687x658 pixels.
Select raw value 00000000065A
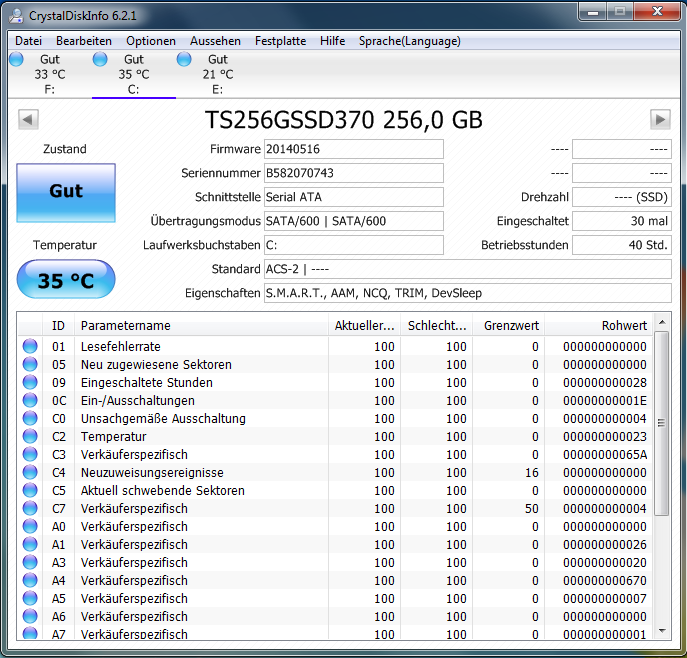[x=605, y=455]
